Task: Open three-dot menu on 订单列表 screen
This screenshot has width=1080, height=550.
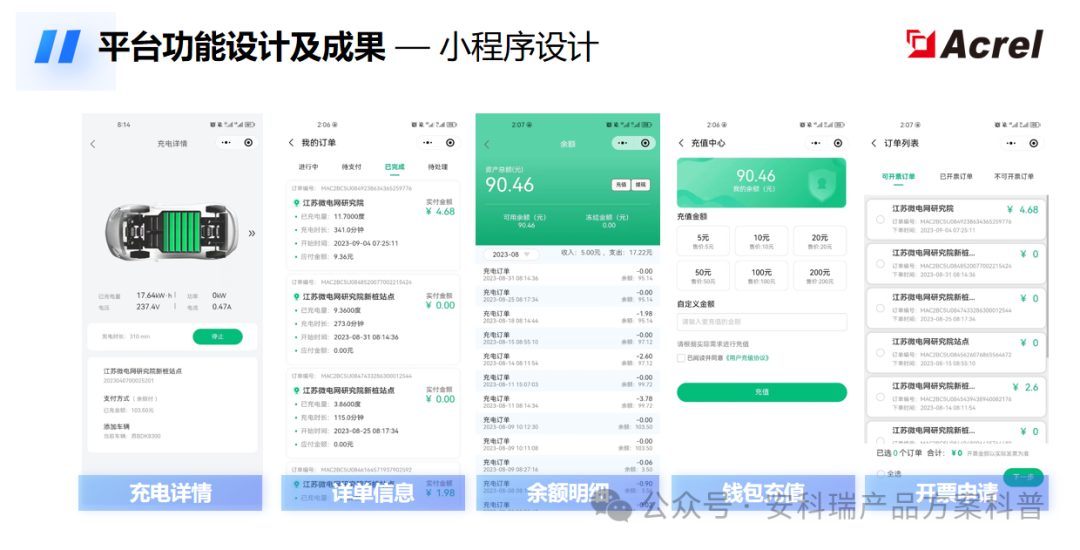Action: 1011,143
